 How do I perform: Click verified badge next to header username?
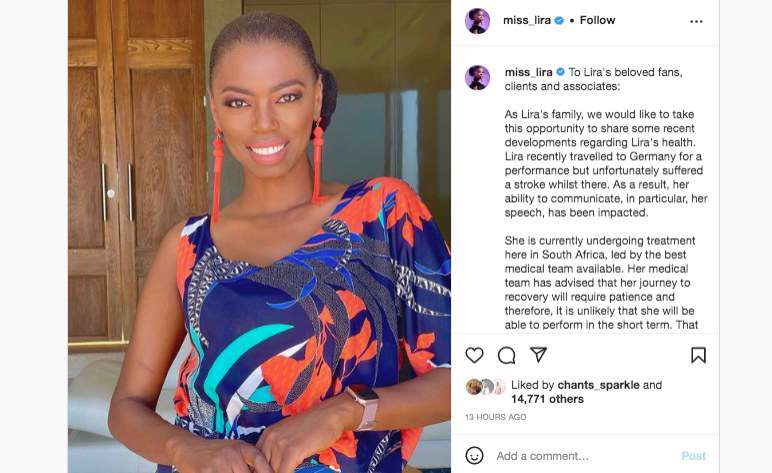559,20
